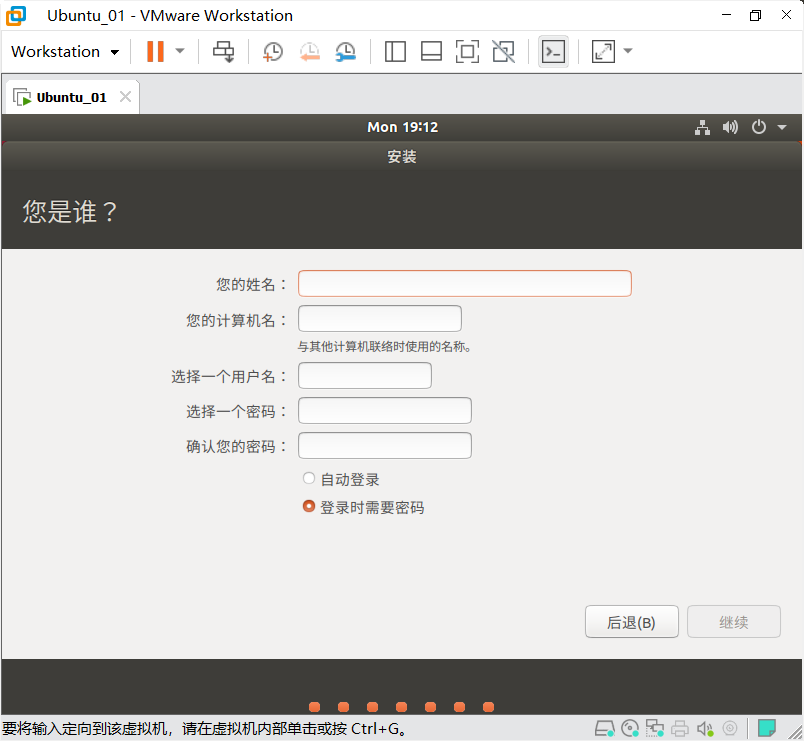This screenshot has width=804, height=741.
Task: Open the snapshot manager
Action: pos(346,52)
